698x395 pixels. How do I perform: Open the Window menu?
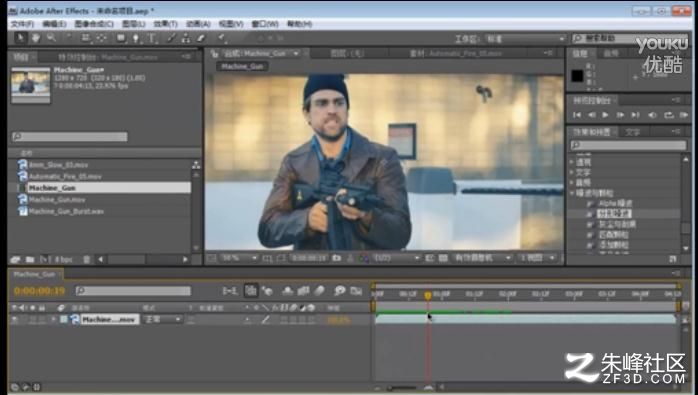coord(265,24)
